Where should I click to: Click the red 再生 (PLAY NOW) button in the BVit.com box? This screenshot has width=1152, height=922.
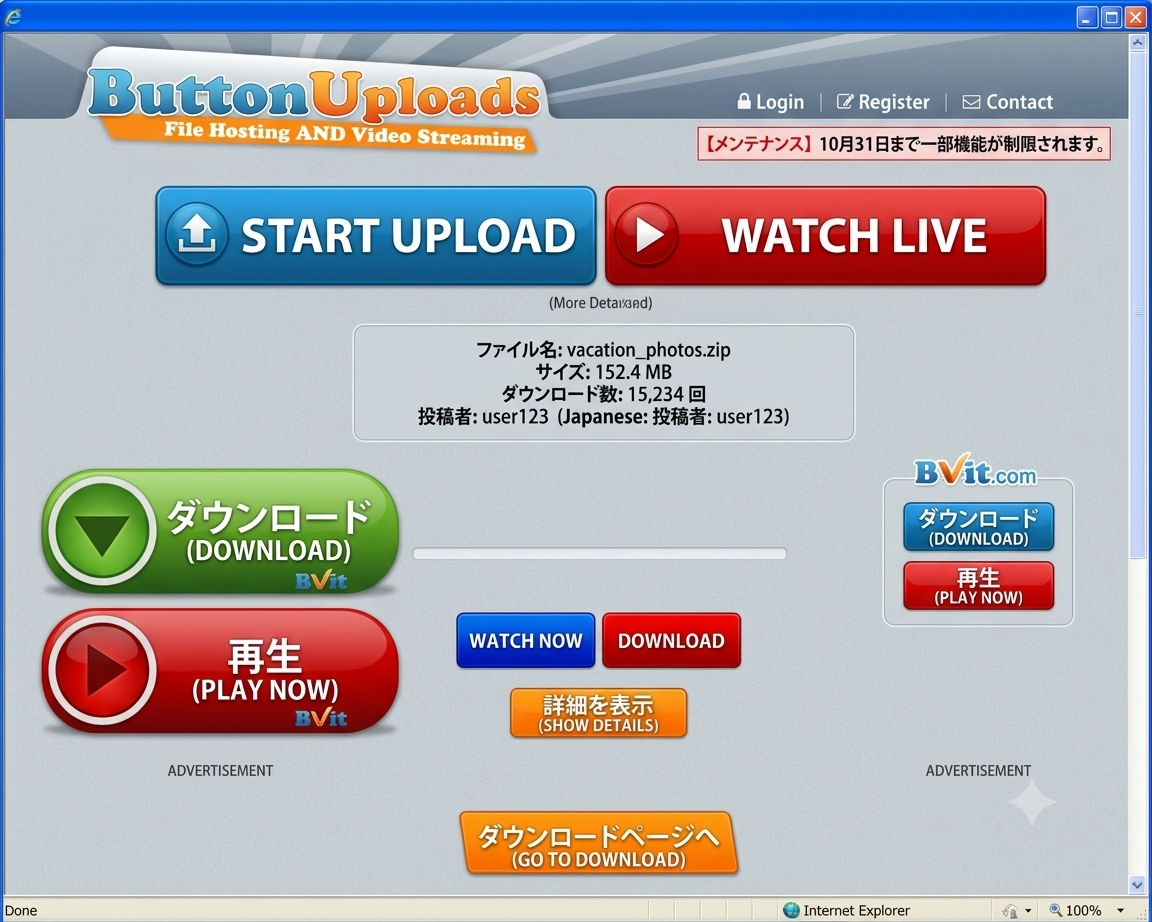(978, 586)
